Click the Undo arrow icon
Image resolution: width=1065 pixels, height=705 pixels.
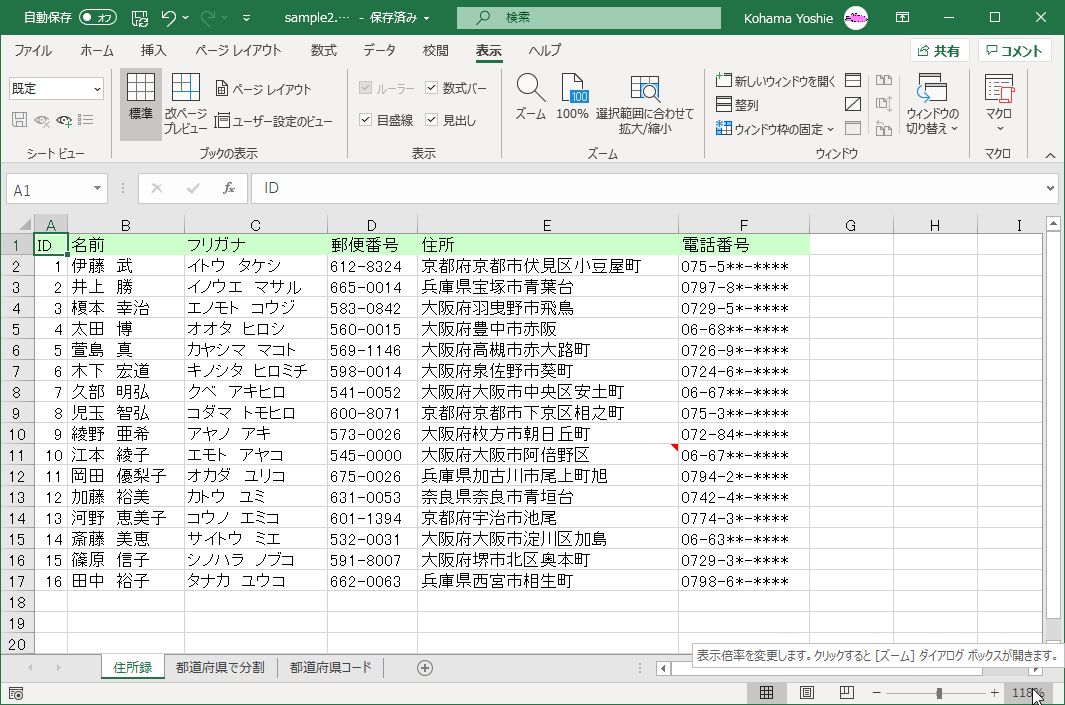[168, 18]
